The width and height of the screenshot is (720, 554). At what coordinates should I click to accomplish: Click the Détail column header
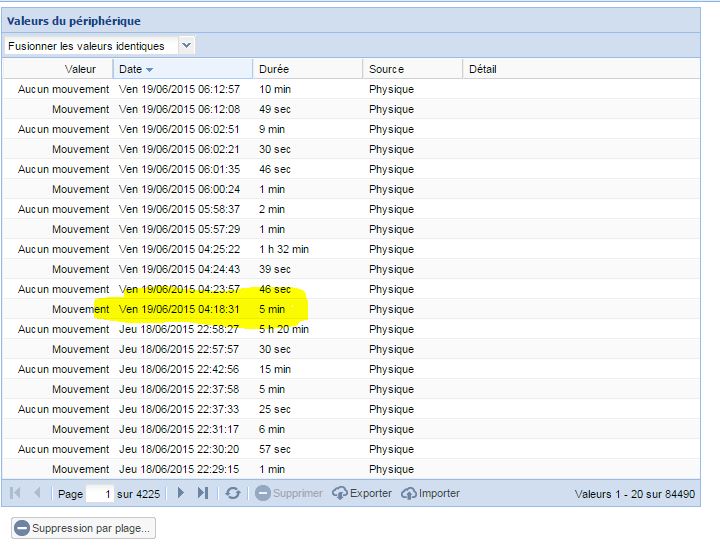tap(482, 69)
